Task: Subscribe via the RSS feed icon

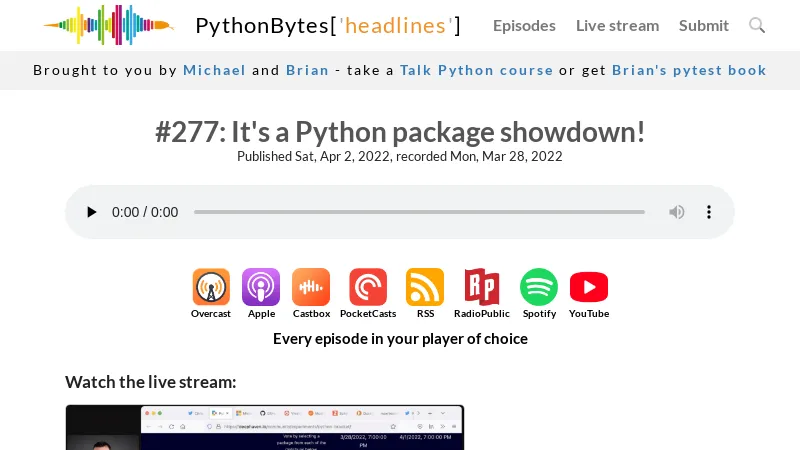Action: [425, 287]
